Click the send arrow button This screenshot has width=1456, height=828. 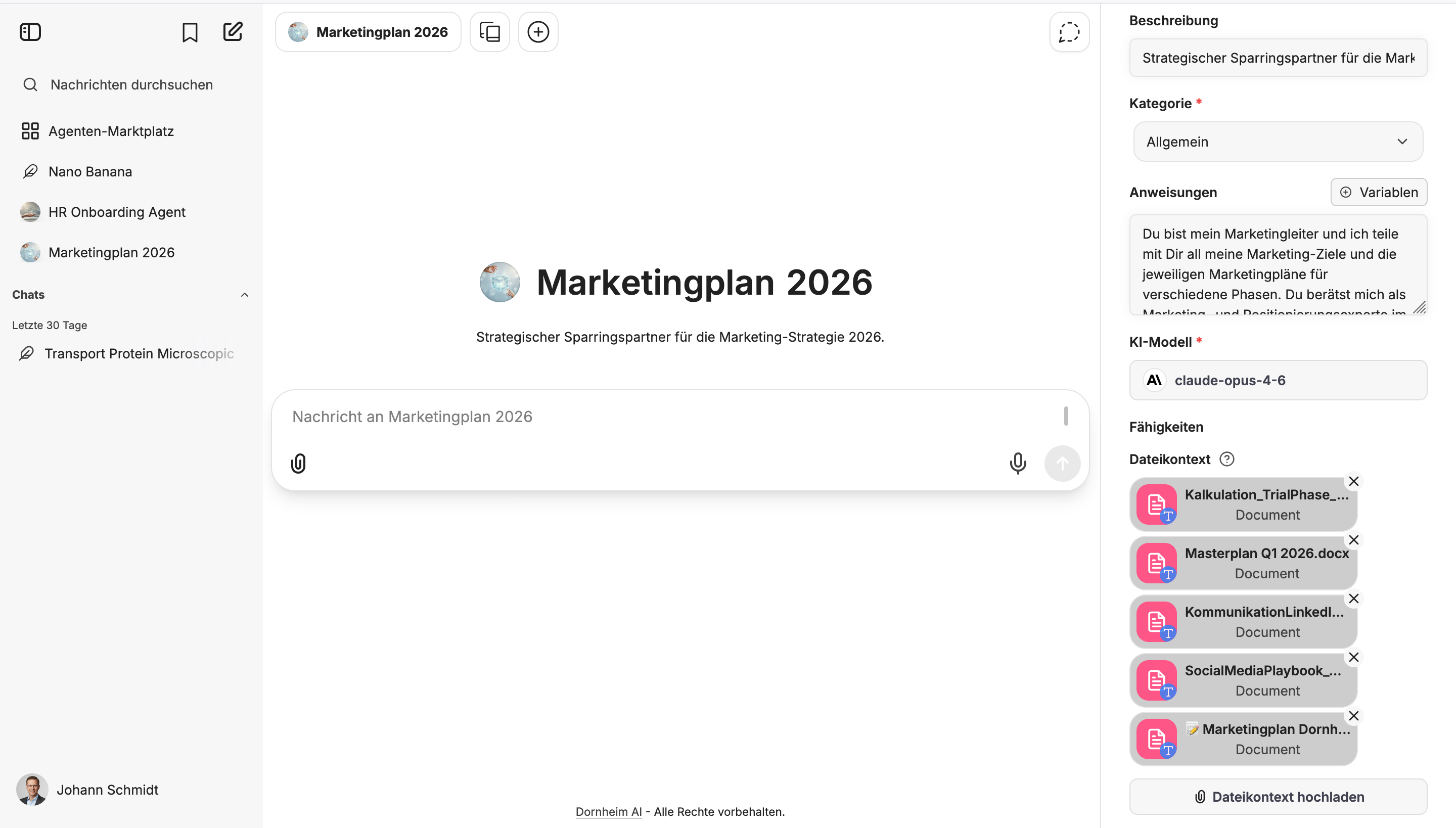pyautogui.click(x=1063, y=463)
